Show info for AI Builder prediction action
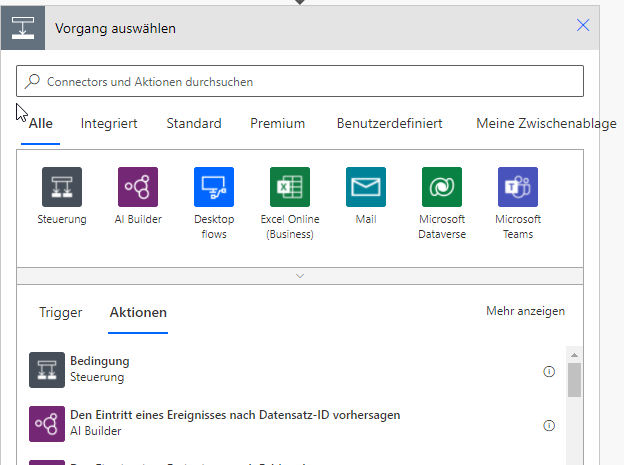Image resolution: width=624 pixels, height=465 pixels. (x=549, y=425)
